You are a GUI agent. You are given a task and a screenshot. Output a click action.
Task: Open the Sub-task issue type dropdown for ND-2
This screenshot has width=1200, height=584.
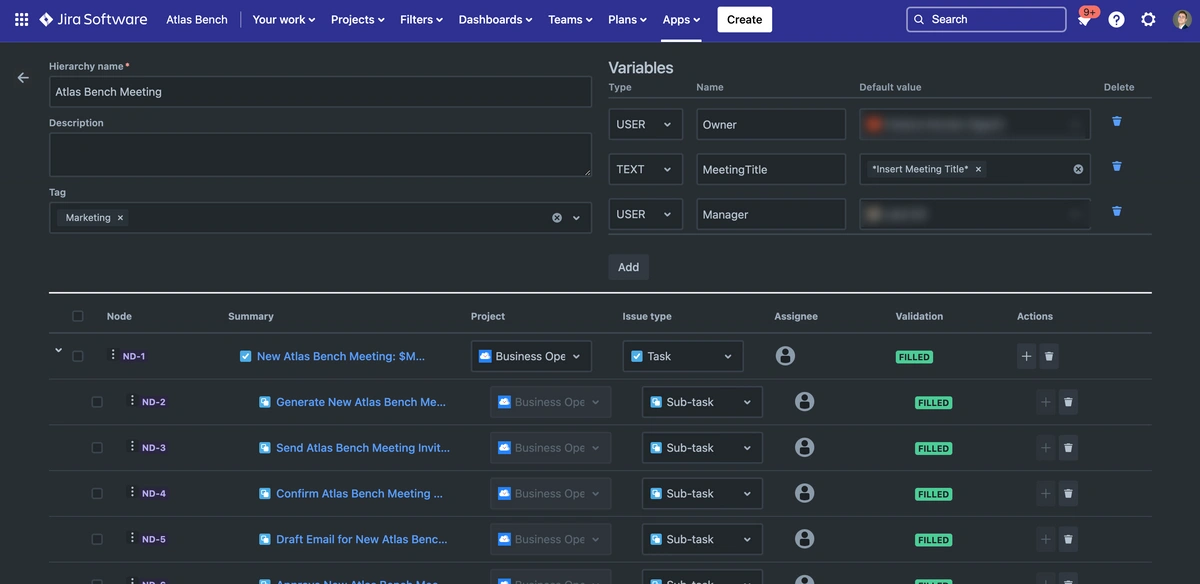702,402
